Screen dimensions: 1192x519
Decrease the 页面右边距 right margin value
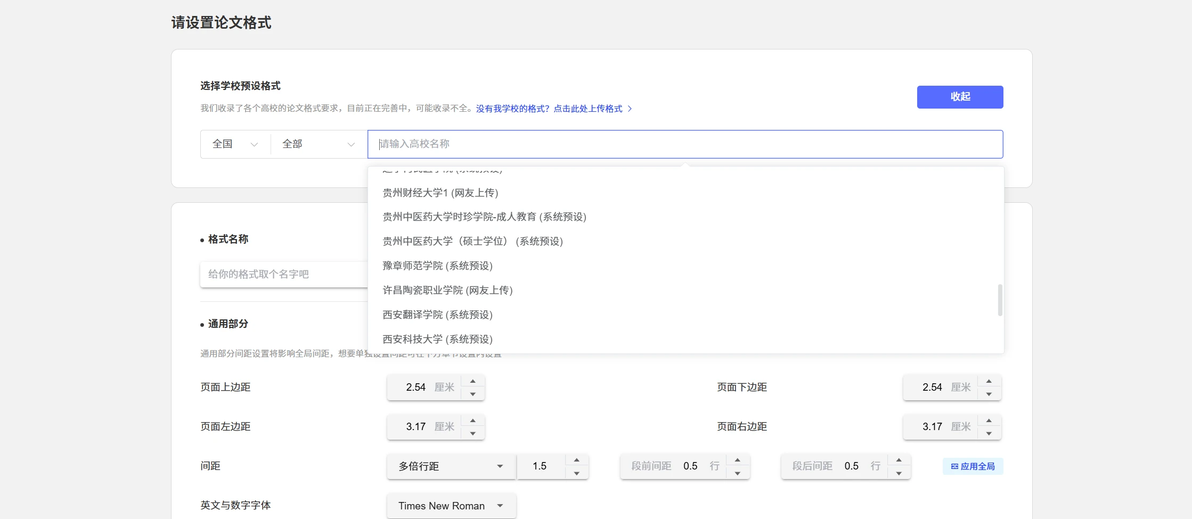[x=989, y=433]
